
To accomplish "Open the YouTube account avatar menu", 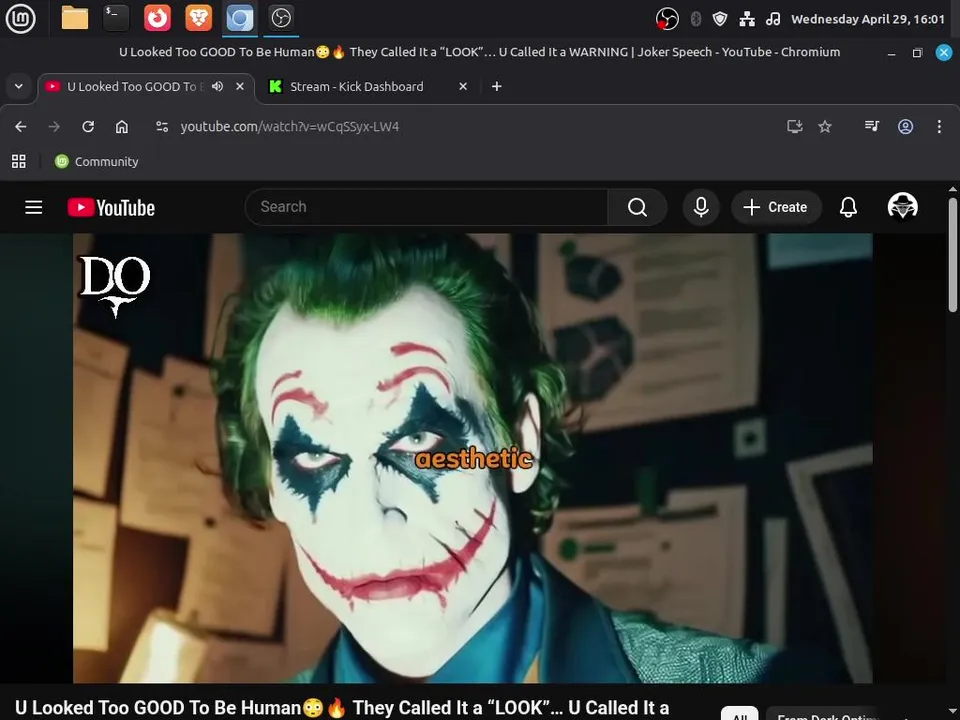I will (x=902, y=207).
